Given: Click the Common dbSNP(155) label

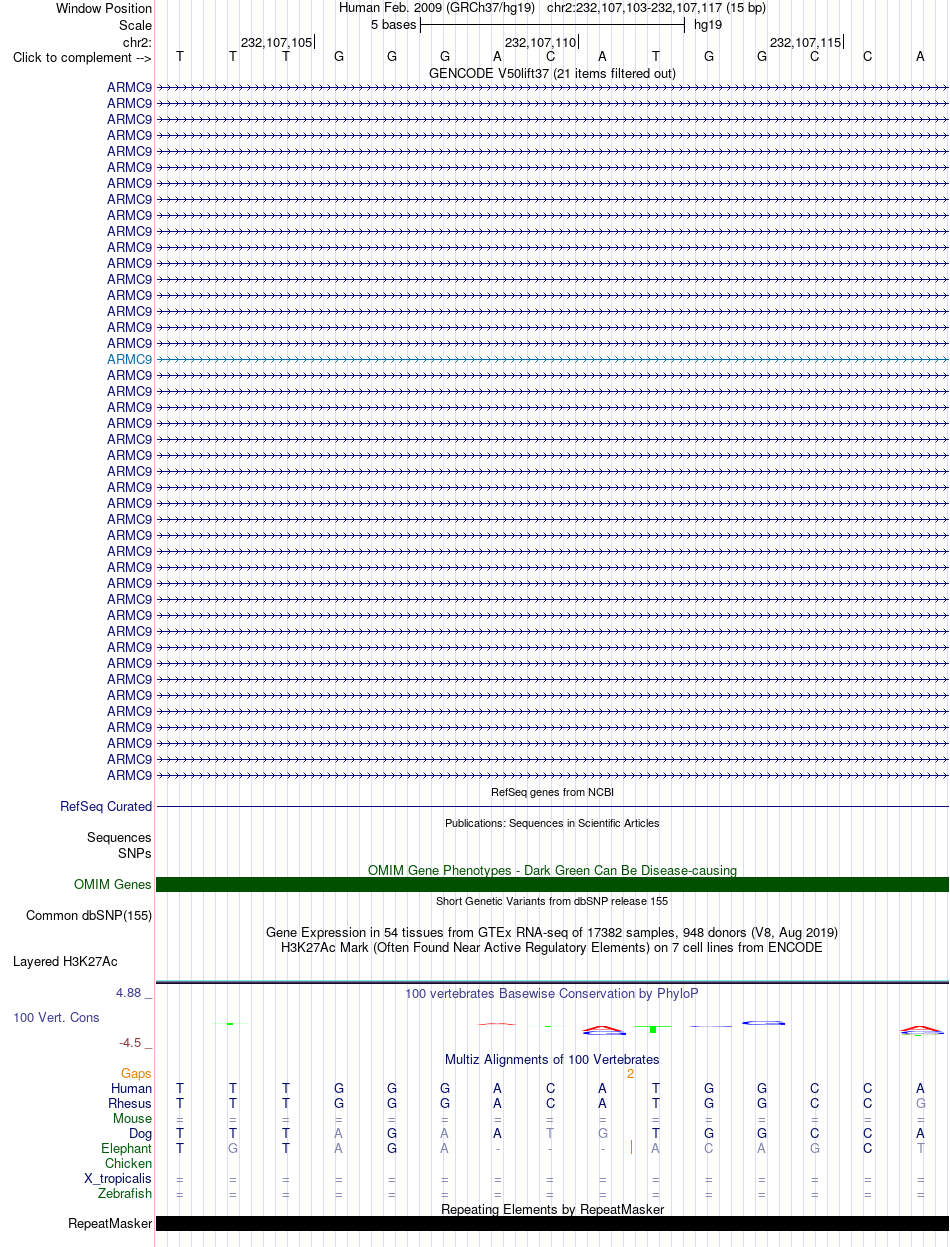Looking at the screenshot, I should coord(89,915).
